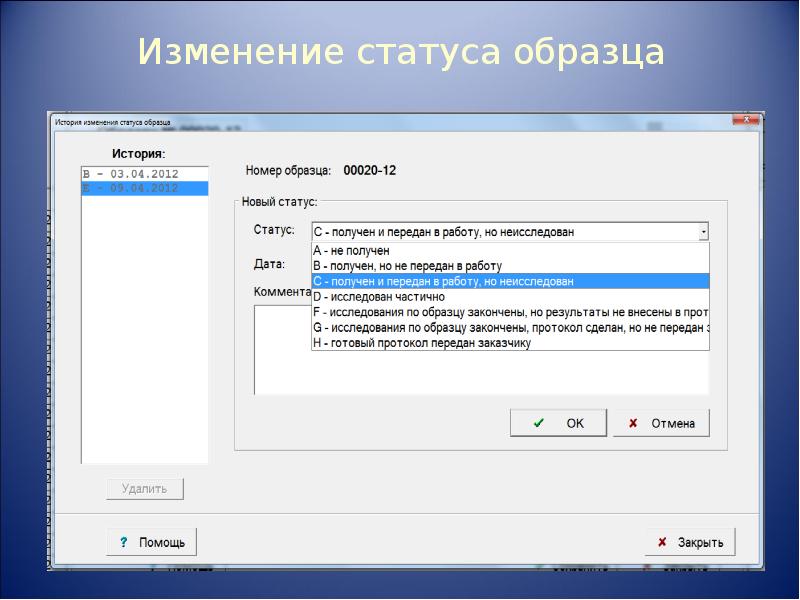Click the red X icon beside Закрыть
The height and width of the screenshot is (600, 800).
coord(662,542)
